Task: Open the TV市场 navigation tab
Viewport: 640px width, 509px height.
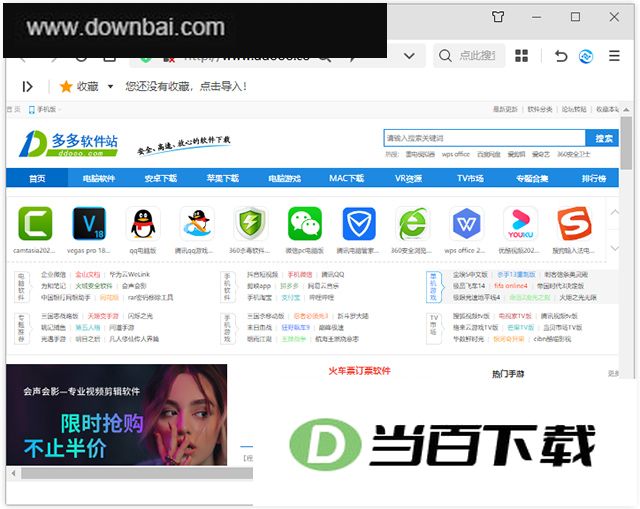Action: (x=470, y=178)
